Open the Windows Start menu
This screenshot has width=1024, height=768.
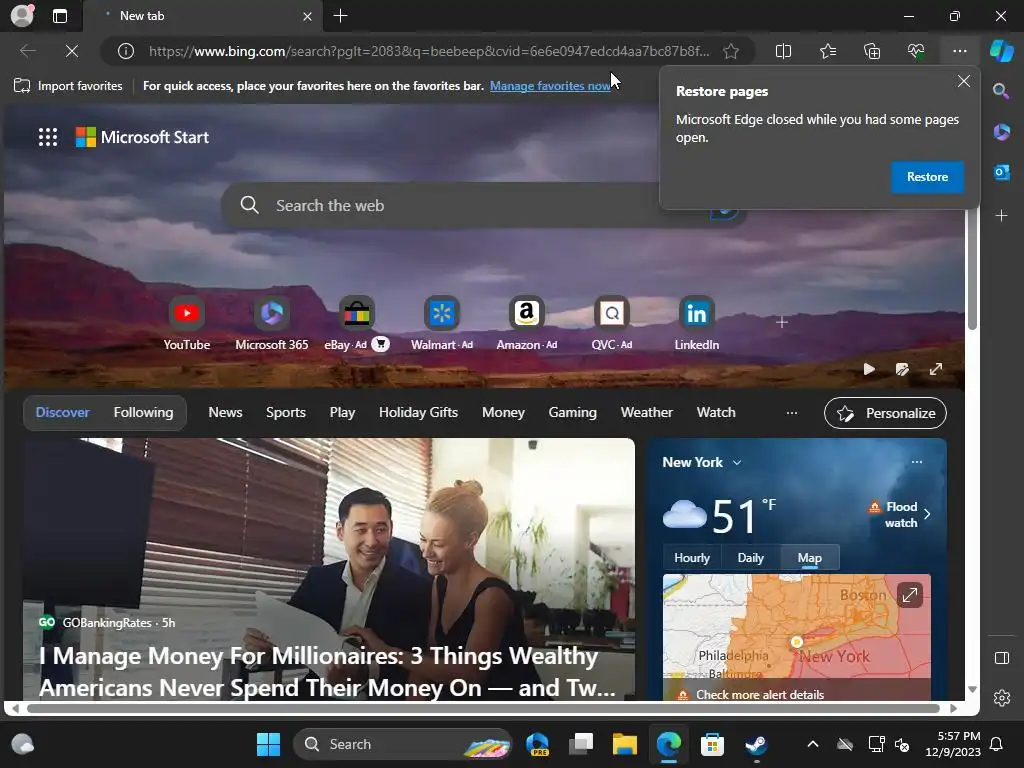pos(268,744)
